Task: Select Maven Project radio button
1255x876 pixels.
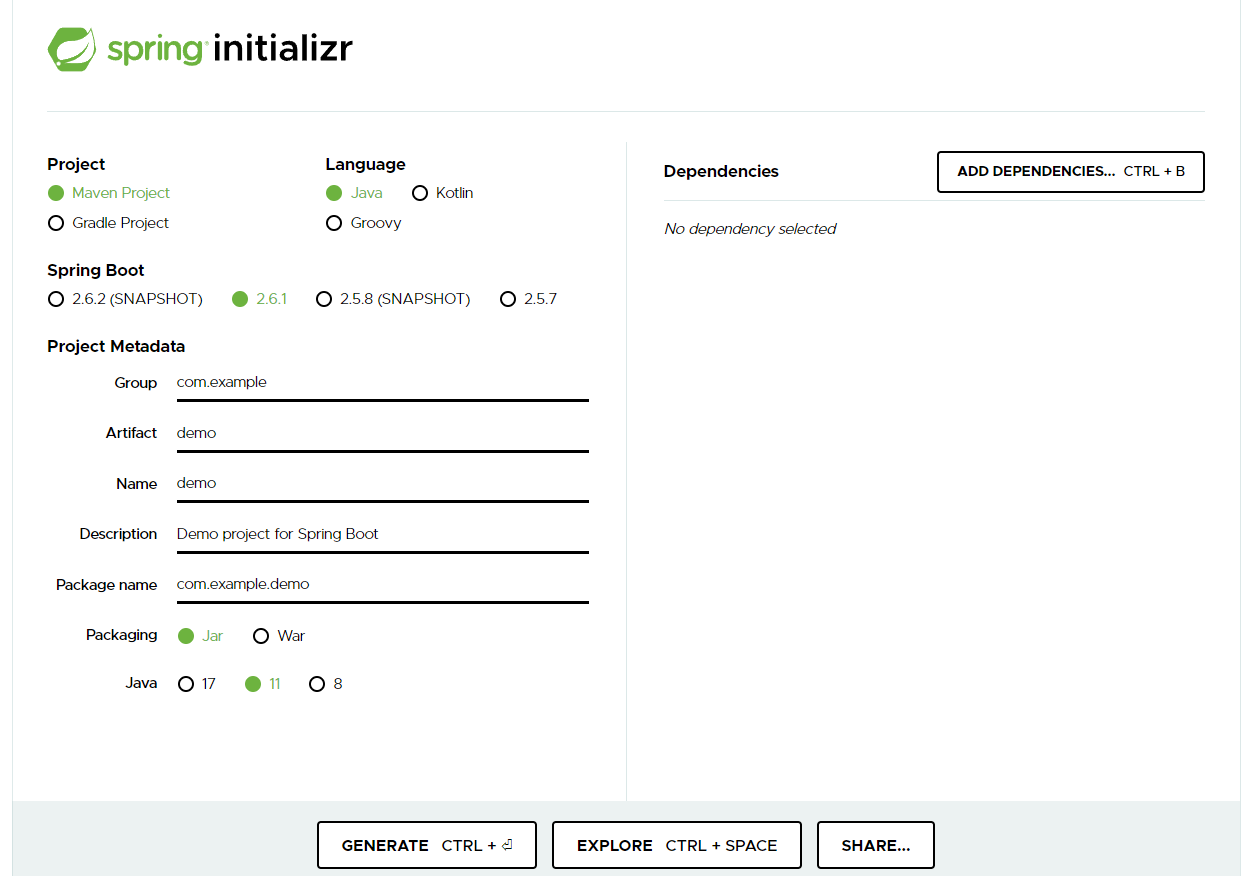Action: pyautogui.click(x=109, y=193)
